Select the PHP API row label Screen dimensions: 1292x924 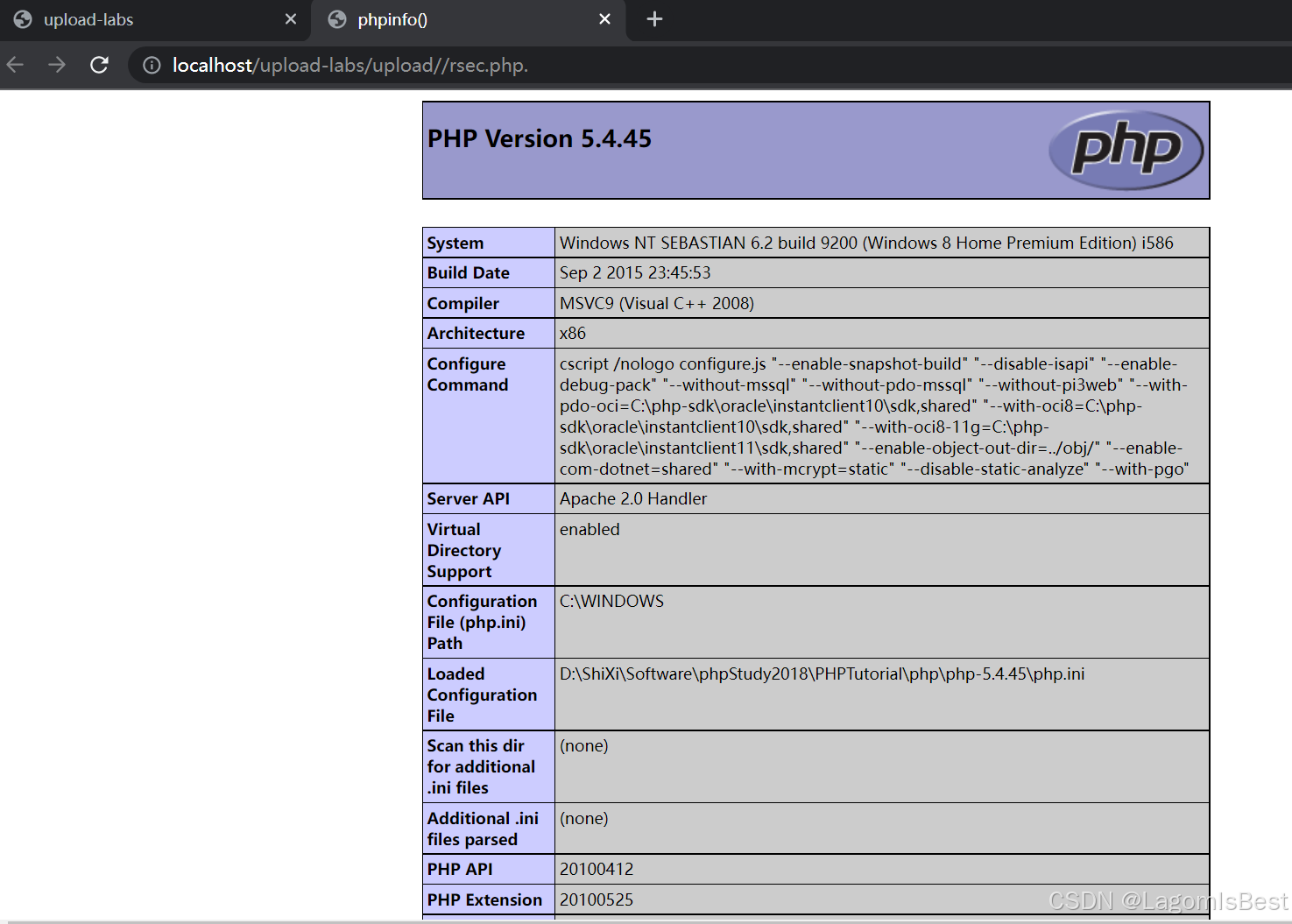coord(460,869)
